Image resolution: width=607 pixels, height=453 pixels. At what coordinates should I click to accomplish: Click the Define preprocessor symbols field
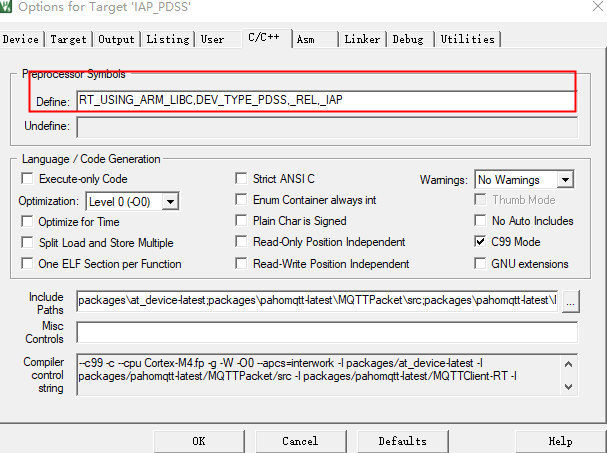pyautogui.click(x=326, y=100)
